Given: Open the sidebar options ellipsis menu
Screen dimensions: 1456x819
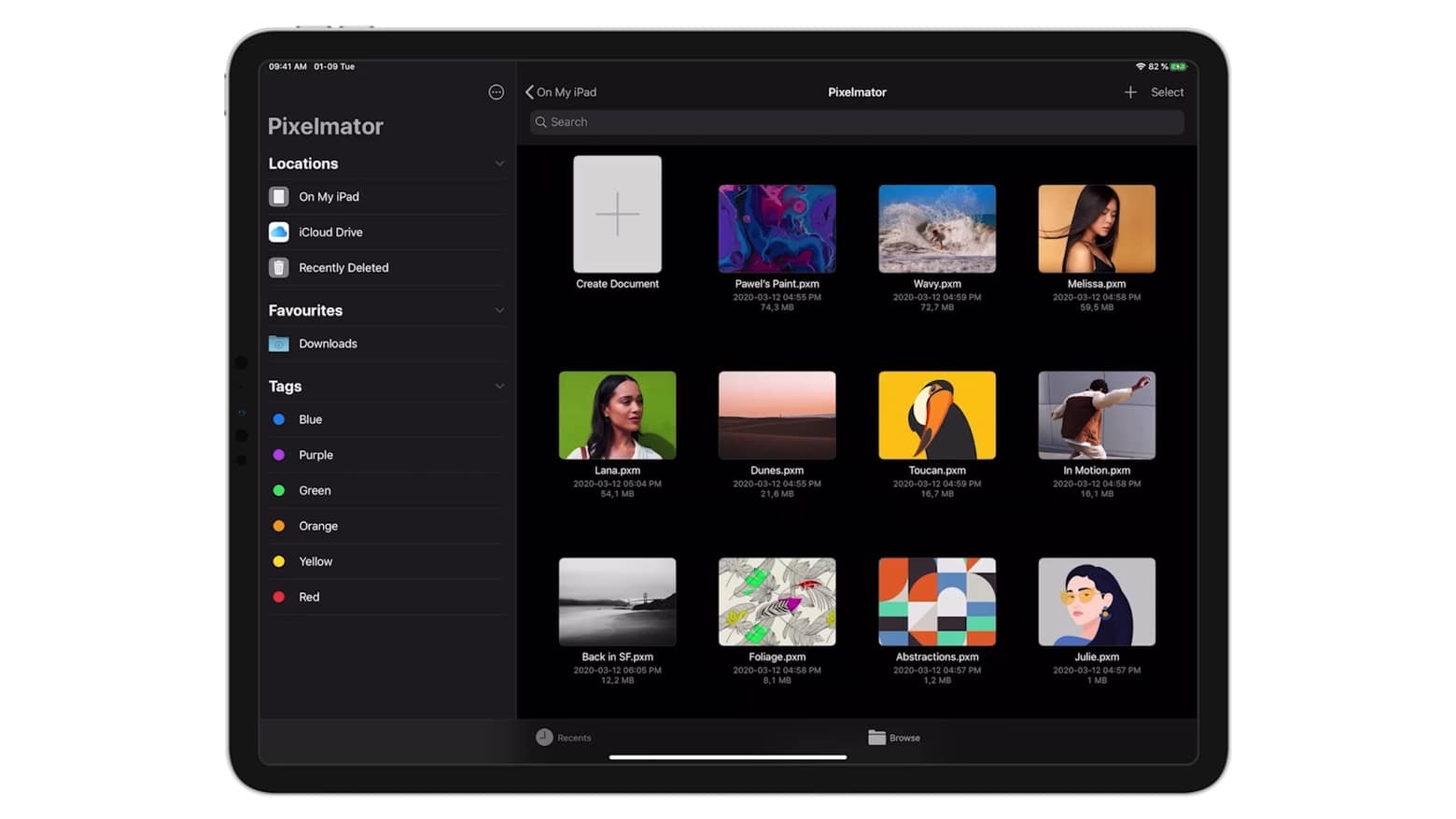Looking at the screenshot, I should tap(496, 92).
